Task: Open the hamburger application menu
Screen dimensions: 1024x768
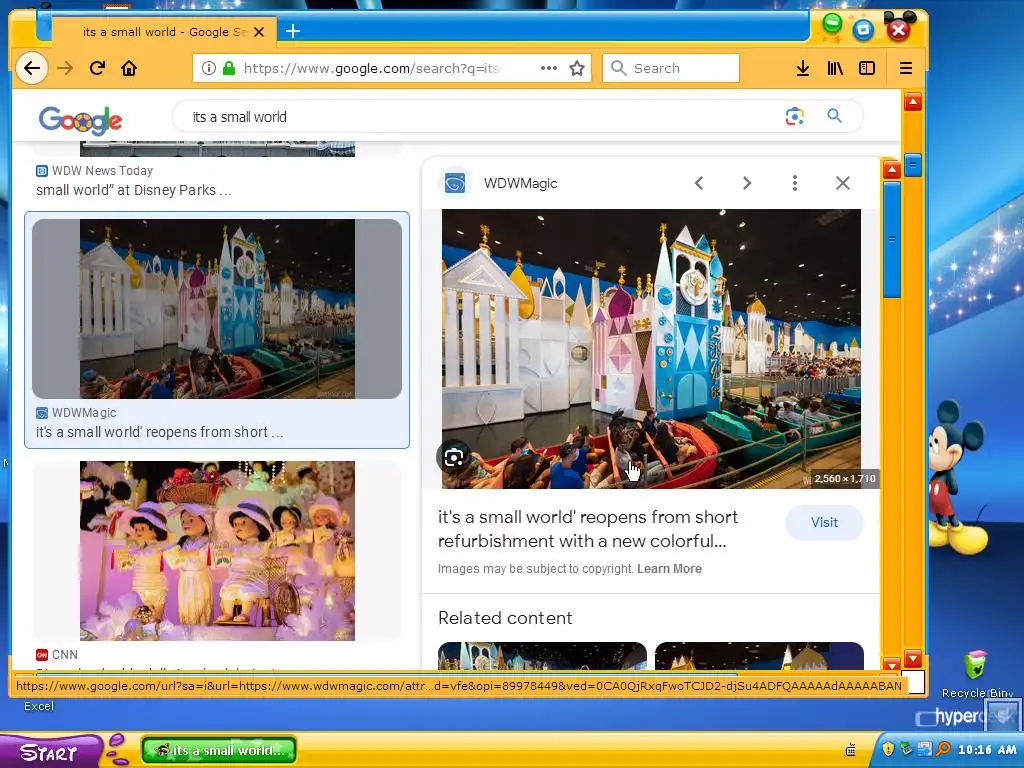Action: (x=905, y=68)
